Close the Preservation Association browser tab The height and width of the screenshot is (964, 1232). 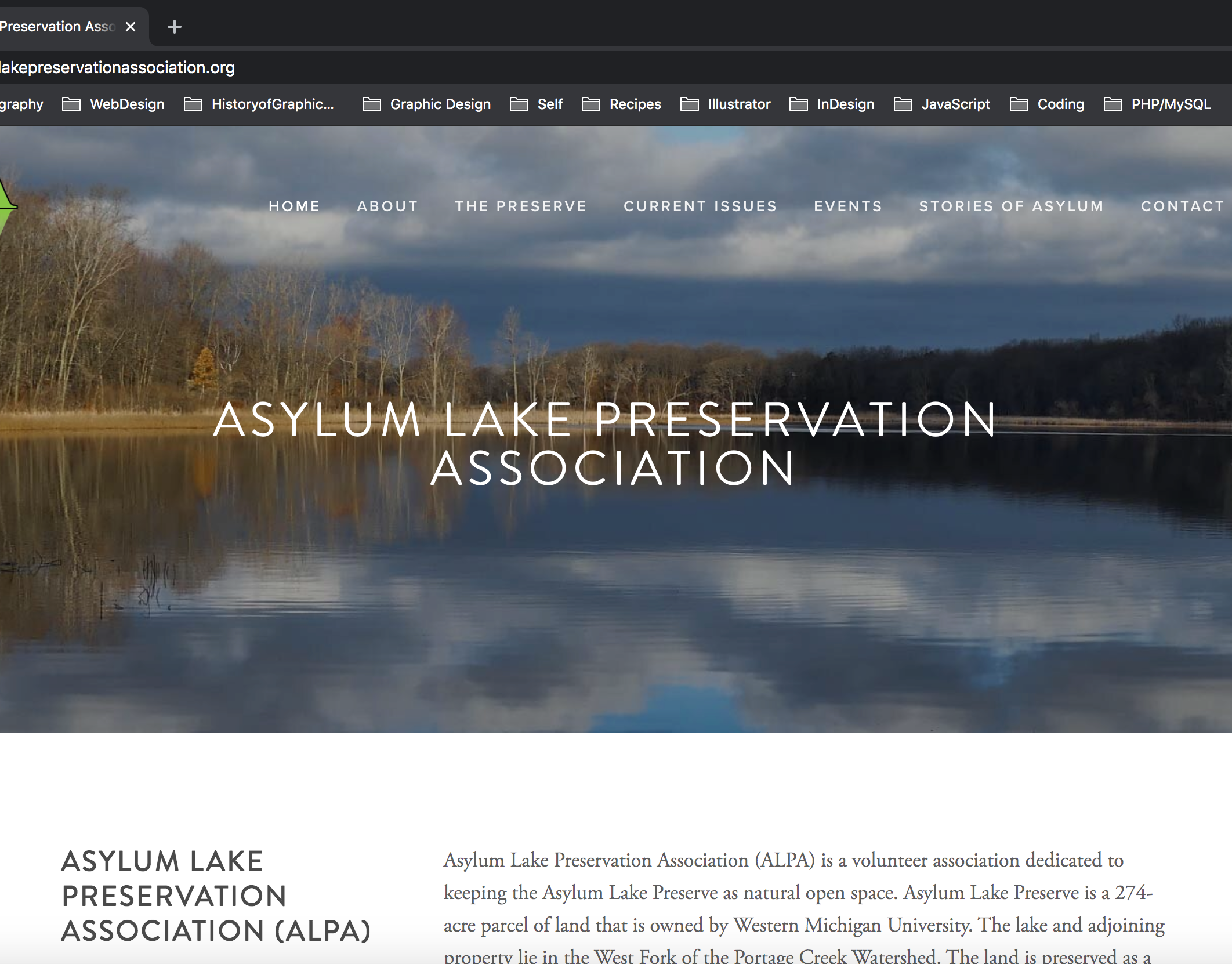[x=131, y=27]
